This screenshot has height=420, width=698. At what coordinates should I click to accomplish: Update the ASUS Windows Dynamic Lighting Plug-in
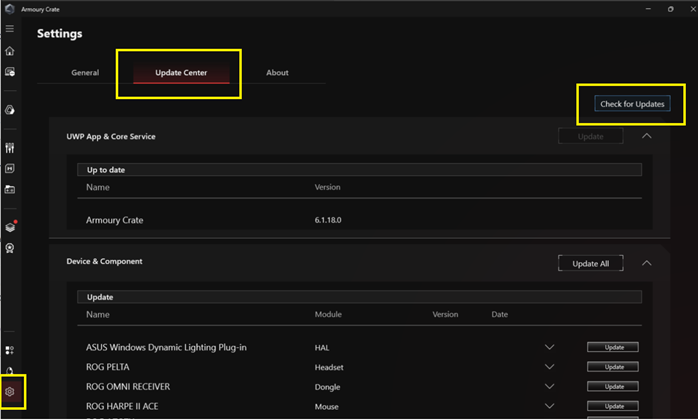[613, 347]
